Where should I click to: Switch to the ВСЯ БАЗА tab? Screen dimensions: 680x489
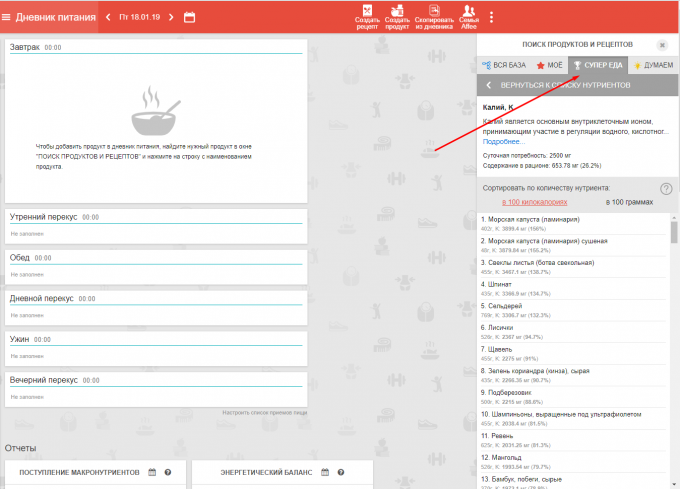pyautogui.click(x=503, y=65)
